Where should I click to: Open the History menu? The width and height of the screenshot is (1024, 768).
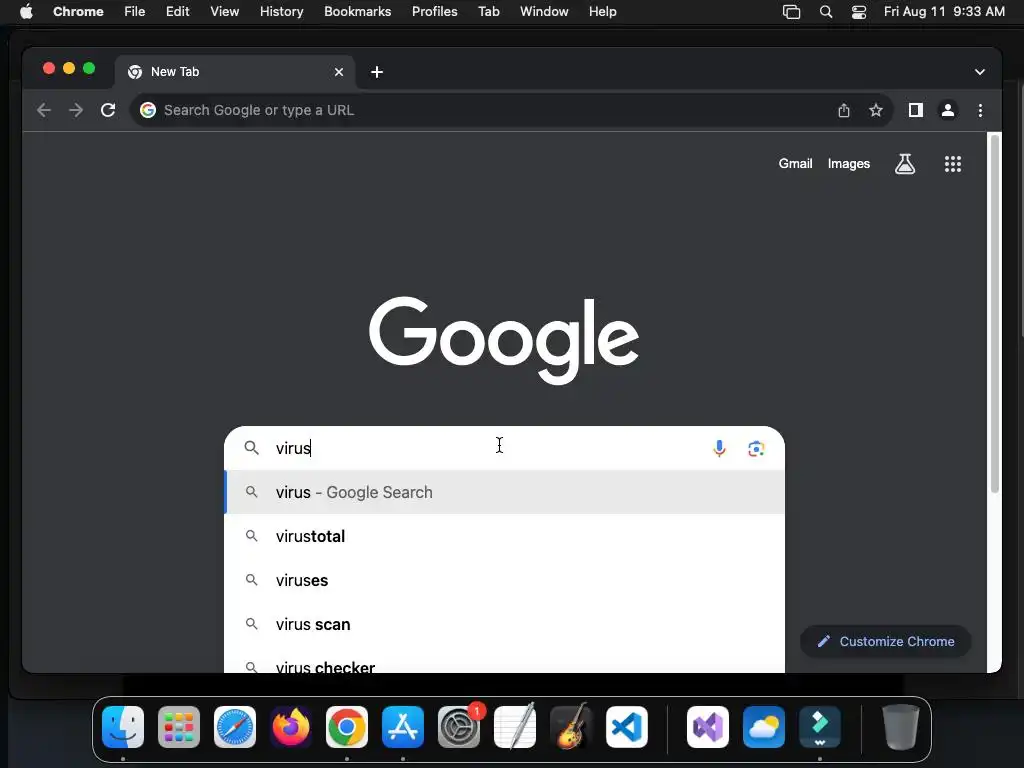click(281, 12)
